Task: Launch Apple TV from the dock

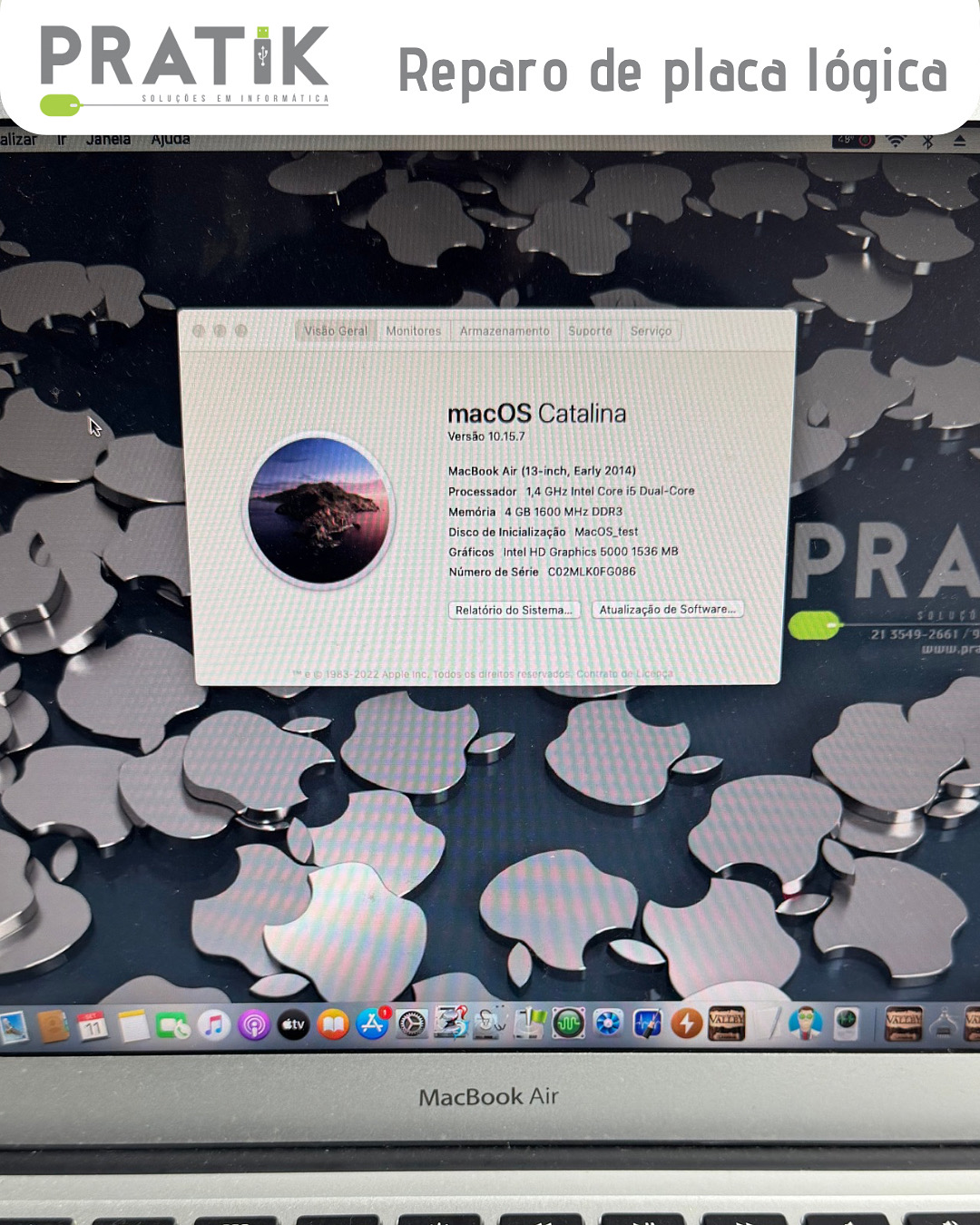Action: [293, 1024]
